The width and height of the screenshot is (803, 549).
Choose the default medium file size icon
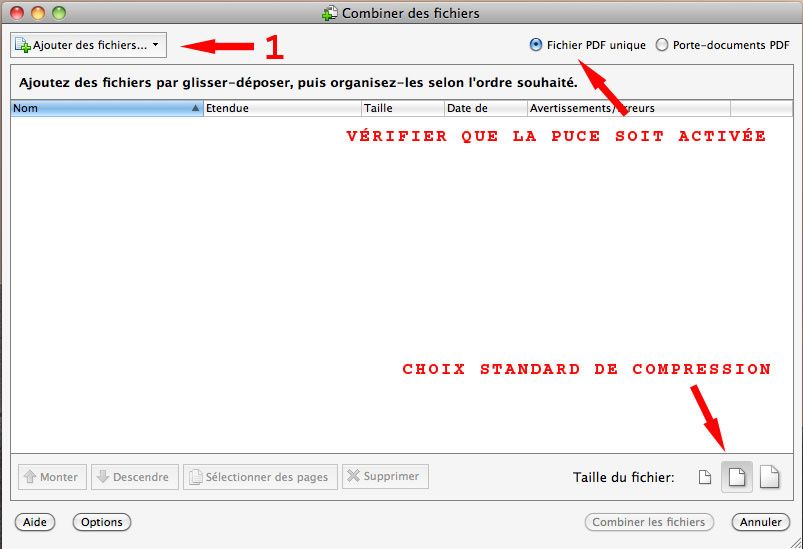coord(735,478)
